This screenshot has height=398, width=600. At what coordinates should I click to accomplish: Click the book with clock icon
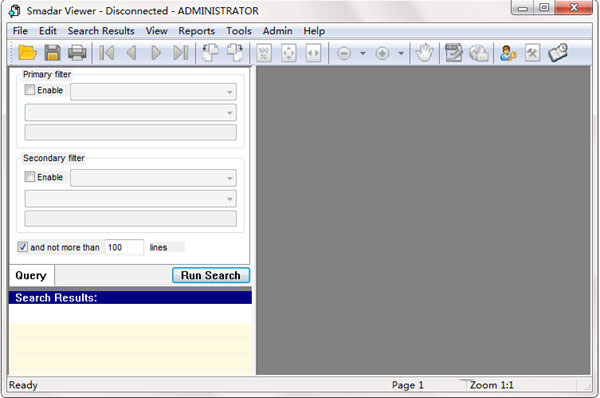coord(558,53)
